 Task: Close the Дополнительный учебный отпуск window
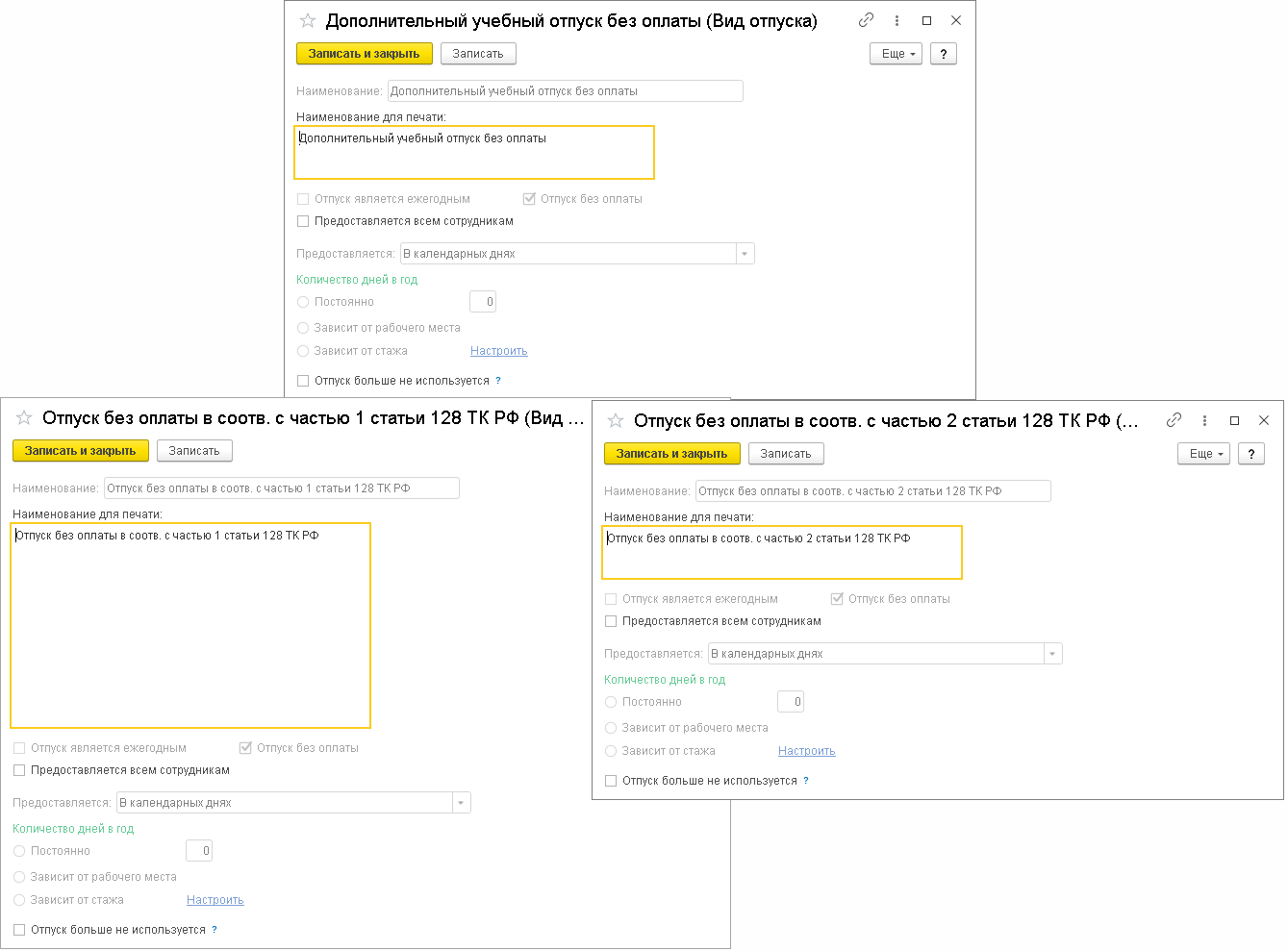pyautogui.click(x=956, y=20)
